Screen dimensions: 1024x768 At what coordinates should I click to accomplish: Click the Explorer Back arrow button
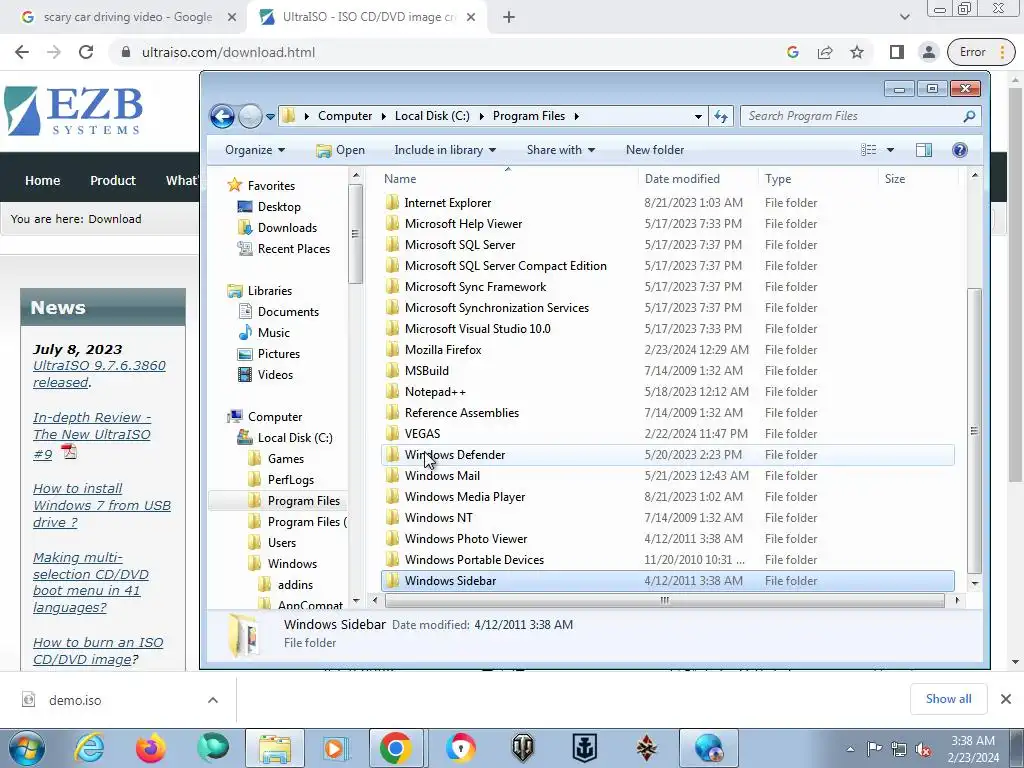(x=222, y=116)
